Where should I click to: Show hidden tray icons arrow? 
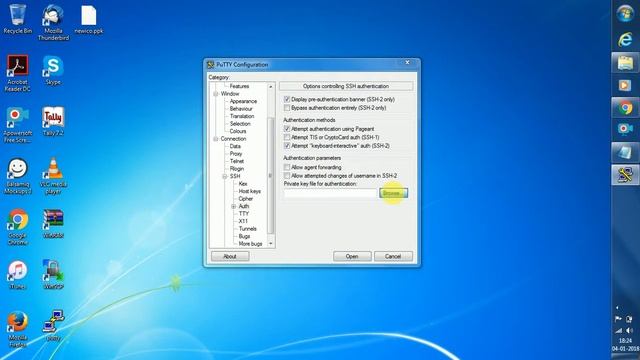(x=617, y=307)
